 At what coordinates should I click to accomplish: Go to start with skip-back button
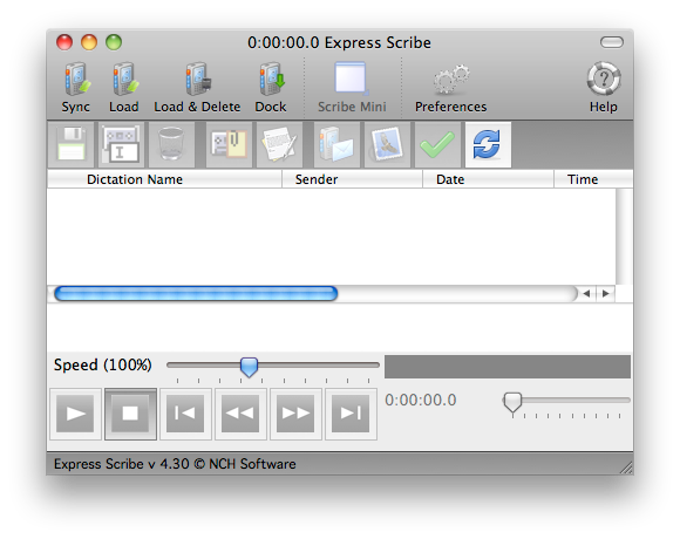pos(186,414)
